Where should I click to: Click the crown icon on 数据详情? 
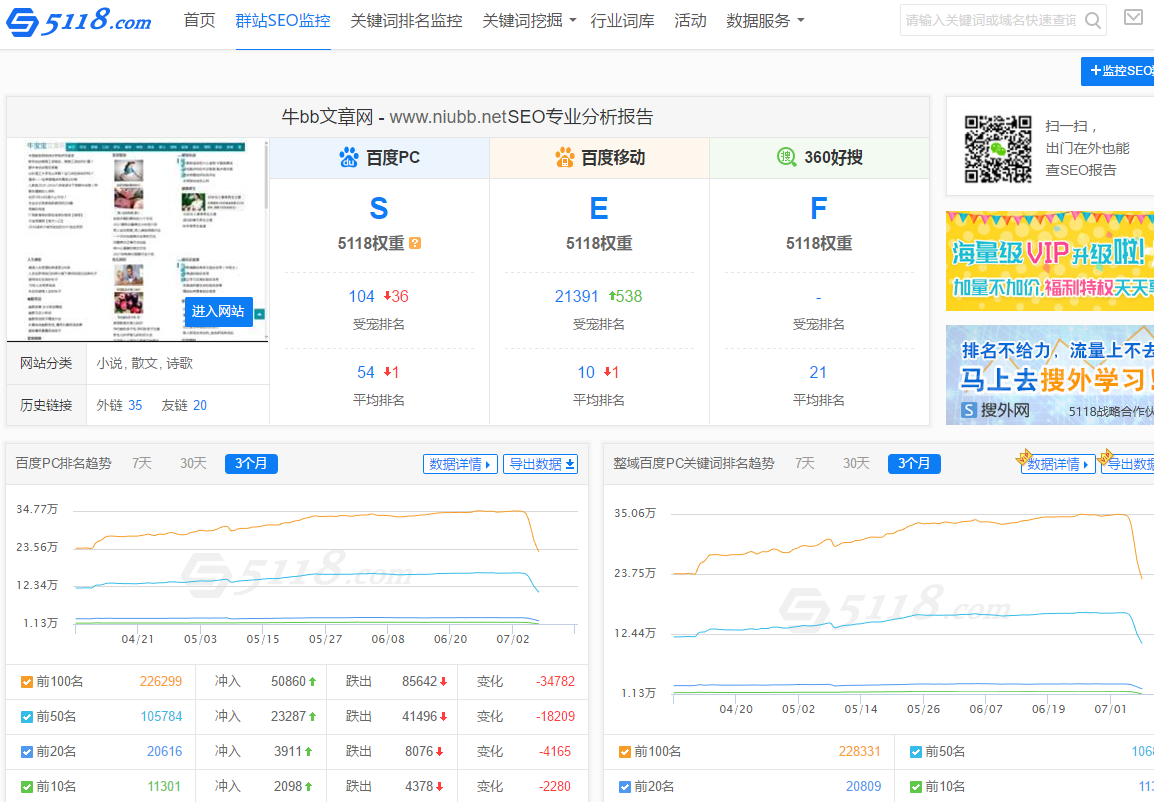tap(1024, 458)
